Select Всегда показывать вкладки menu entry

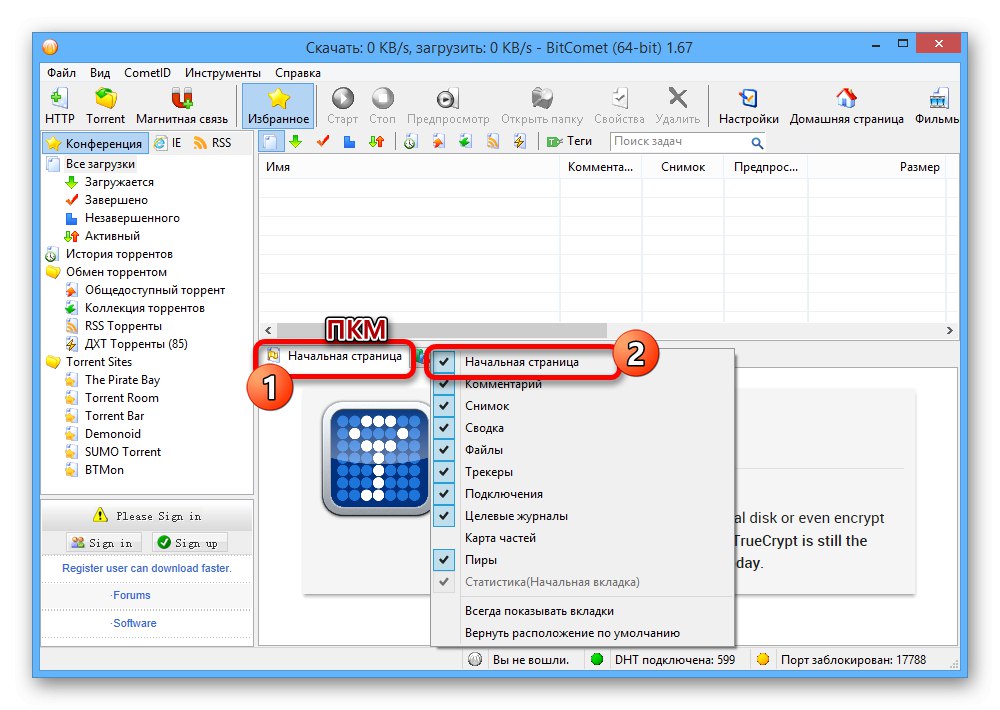(x=582, y=611)
